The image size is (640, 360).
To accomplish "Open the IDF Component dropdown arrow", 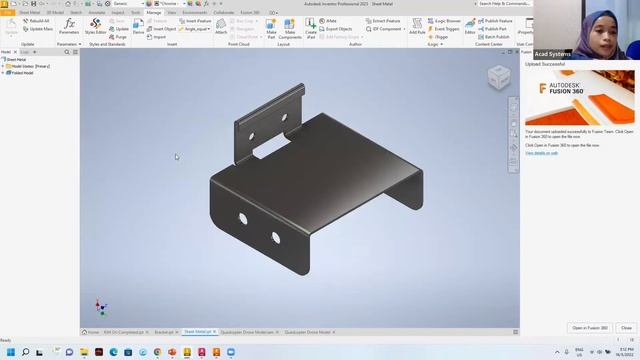I will (x=404, y=29).
